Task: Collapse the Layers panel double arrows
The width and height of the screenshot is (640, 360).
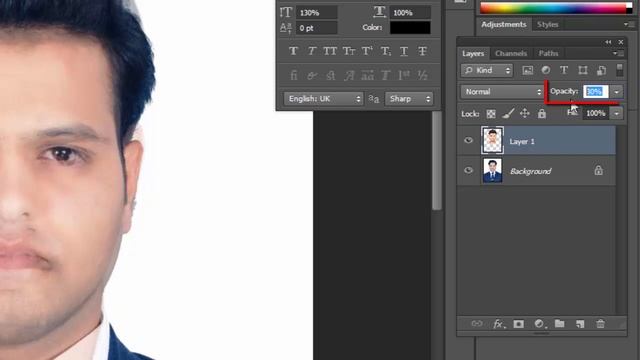Action: pos(608,42)
